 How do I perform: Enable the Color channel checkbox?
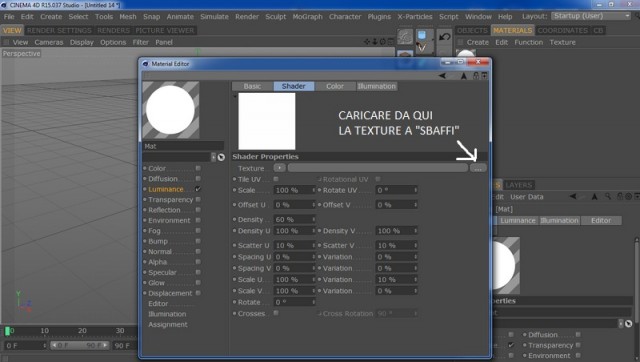(x=198, y=168)
